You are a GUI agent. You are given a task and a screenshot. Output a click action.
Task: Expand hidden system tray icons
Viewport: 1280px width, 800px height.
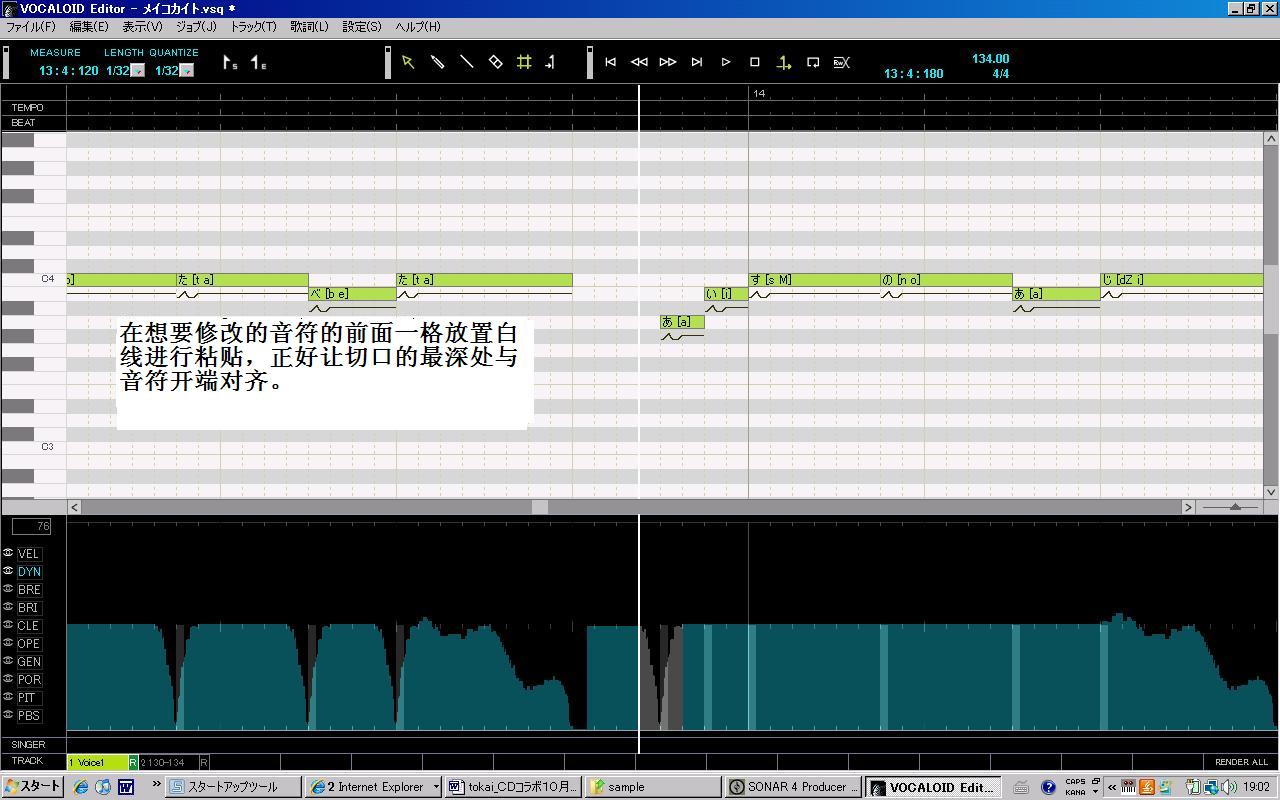click(1111, 787)
